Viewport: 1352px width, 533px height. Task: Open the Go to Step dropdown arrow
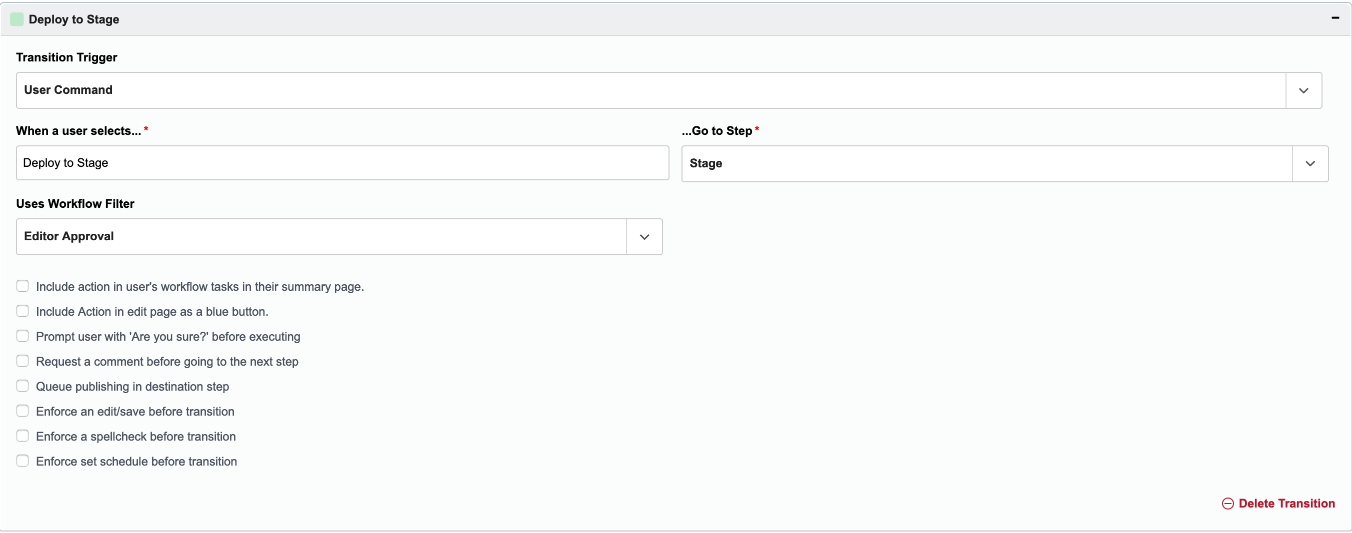[x=1310, y=164]
